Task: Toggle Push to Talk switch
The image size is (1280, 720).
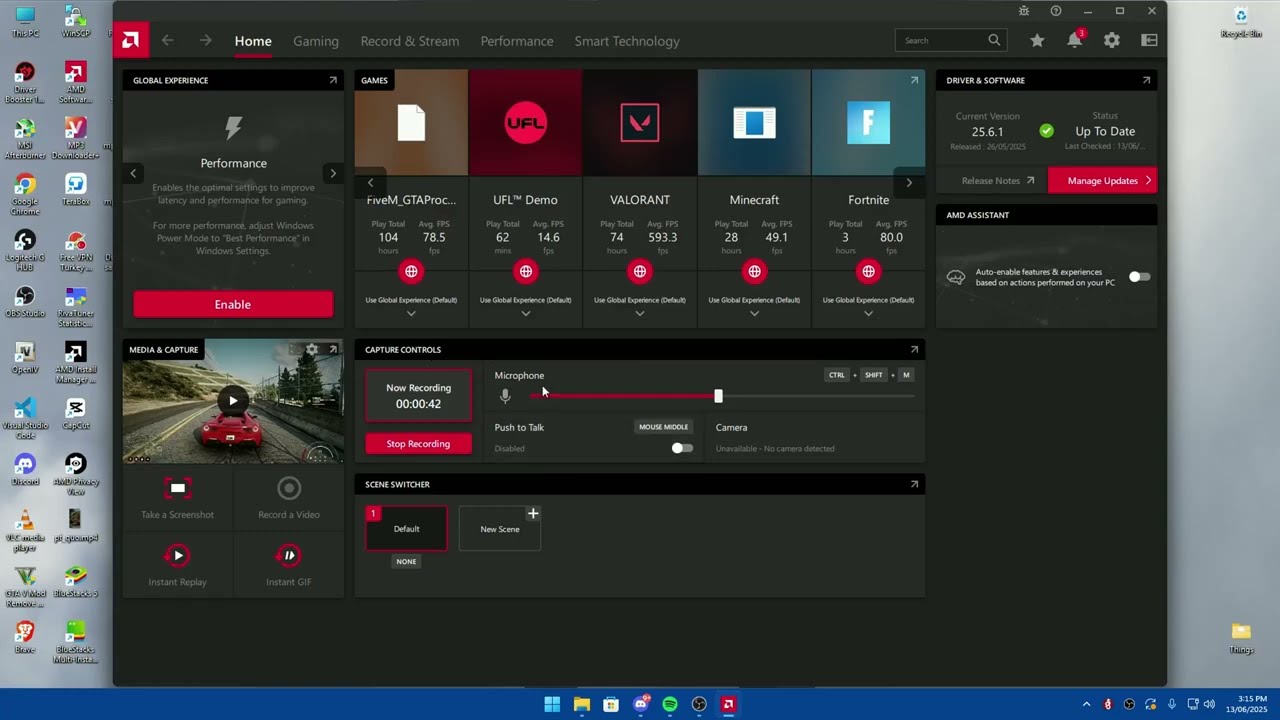Action: click(x=682, y=448)
